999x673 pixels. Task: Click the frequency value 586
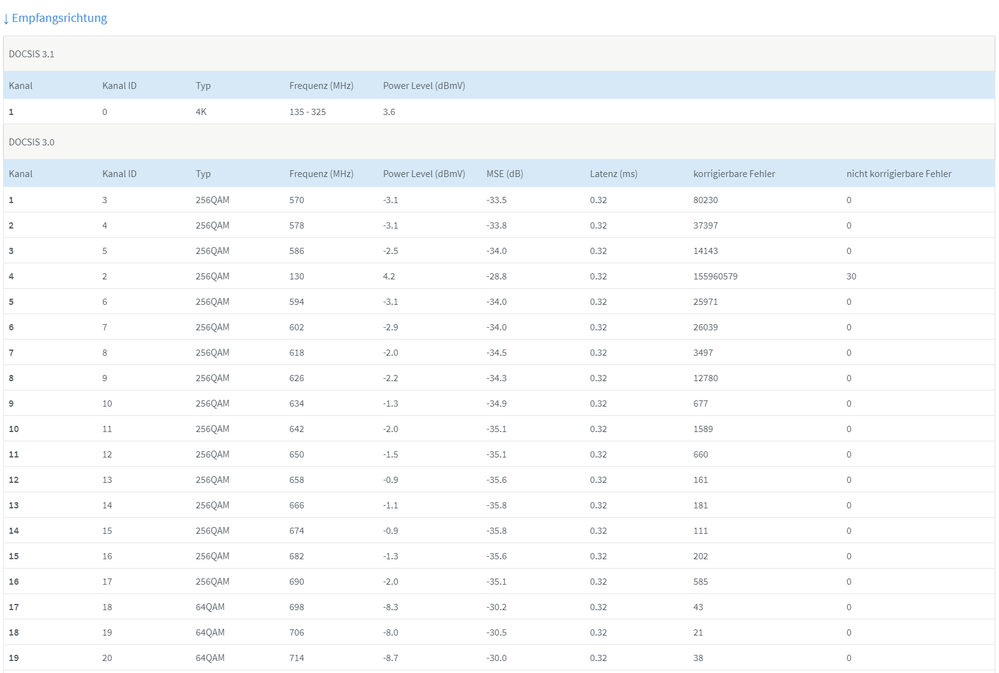[297, 251]
